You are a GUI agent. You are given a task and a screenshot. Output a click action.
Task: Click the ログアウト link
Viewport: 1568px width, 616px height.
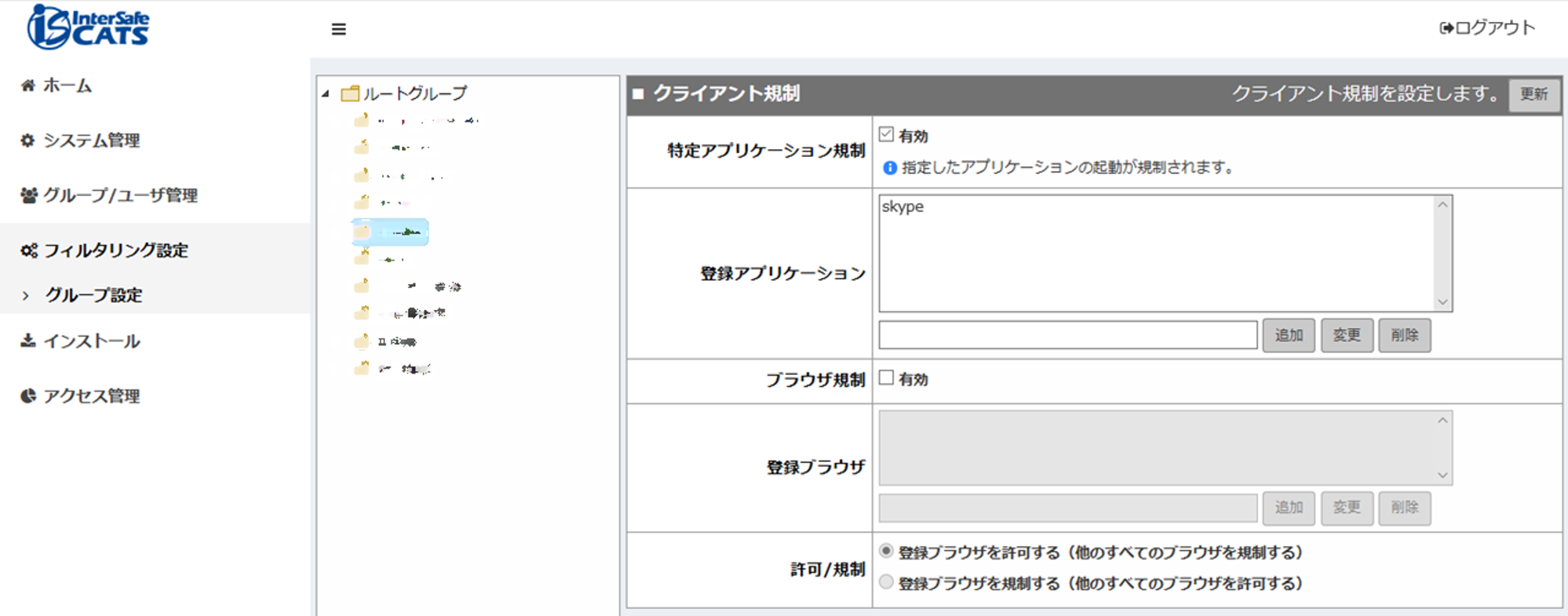pyautogui.click(x=1495, y=28)
